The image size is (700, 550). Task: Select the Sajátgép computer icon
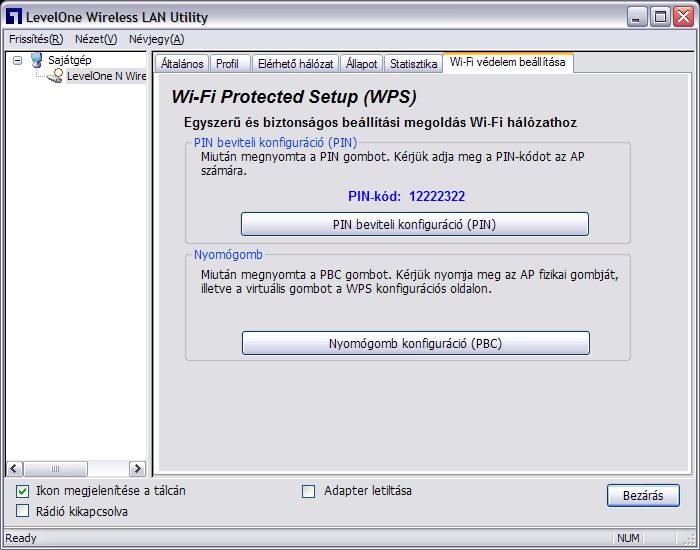pos(37,60)
